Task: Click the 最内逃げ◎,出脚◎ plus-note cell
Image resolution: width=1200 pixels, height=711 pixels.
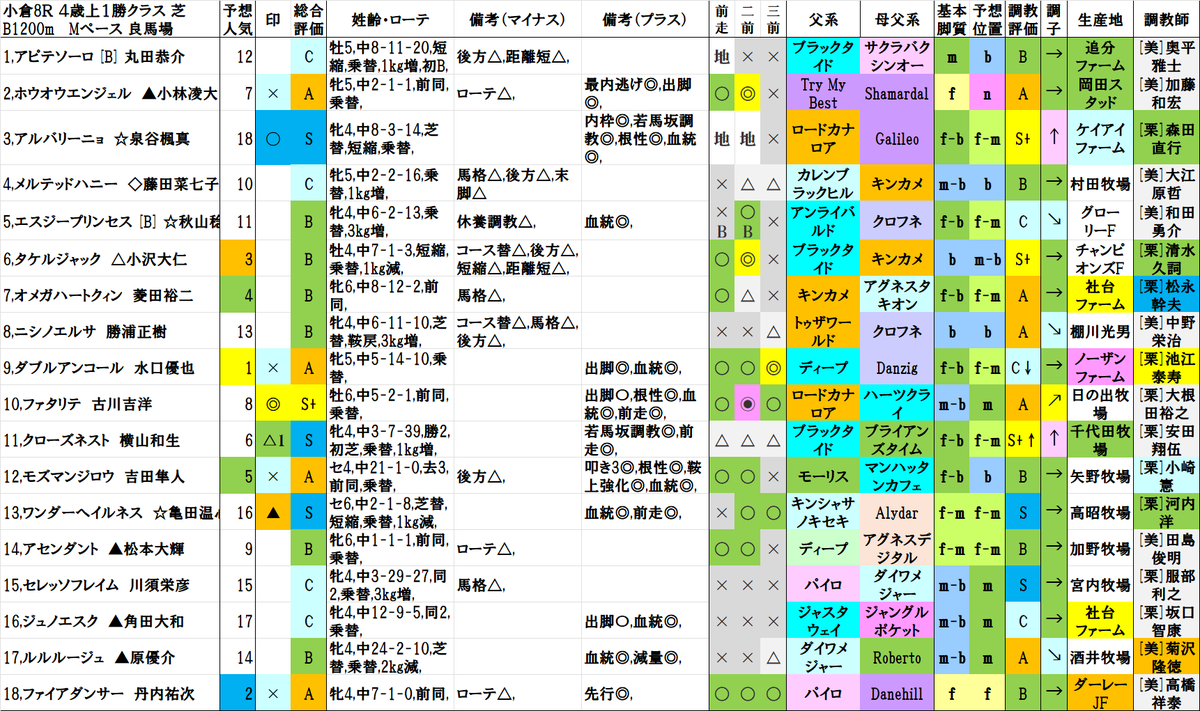Action: coord(645,93)
